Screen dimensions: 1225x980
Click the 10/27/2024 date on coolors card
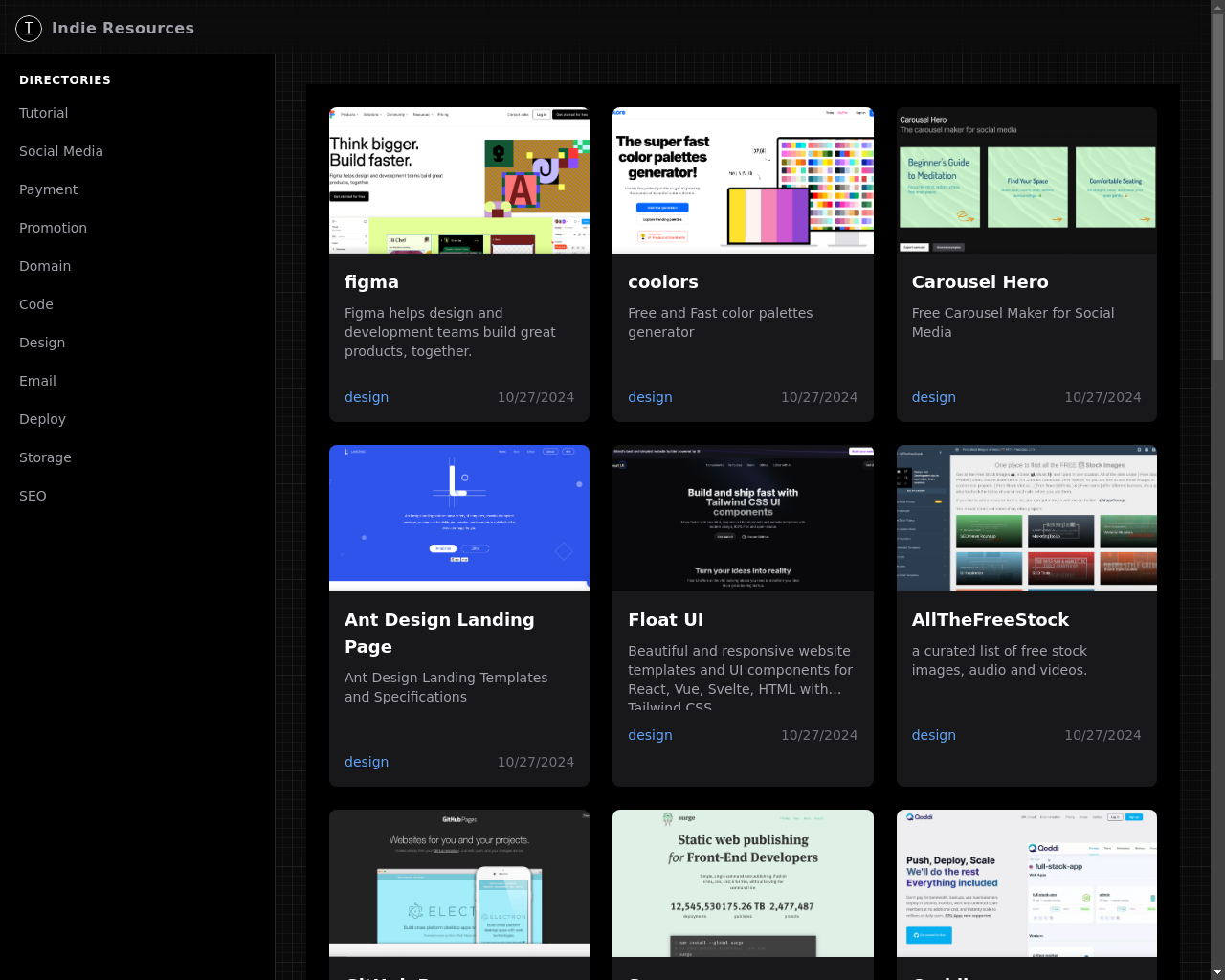click(819, 397)
